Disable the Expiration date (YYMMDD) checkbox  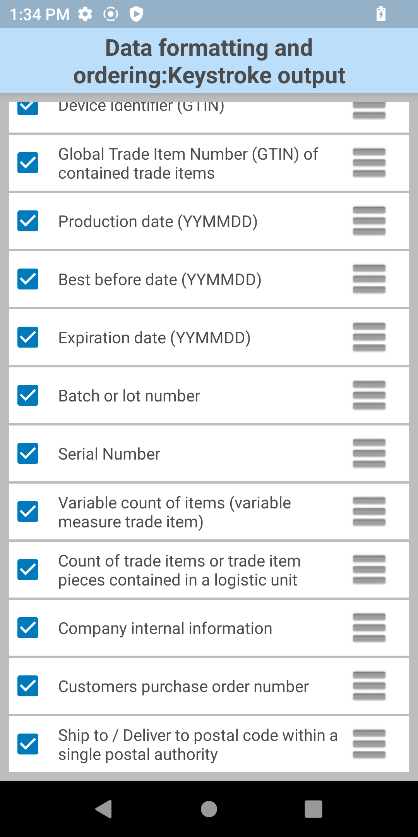(x=28, y=337)
